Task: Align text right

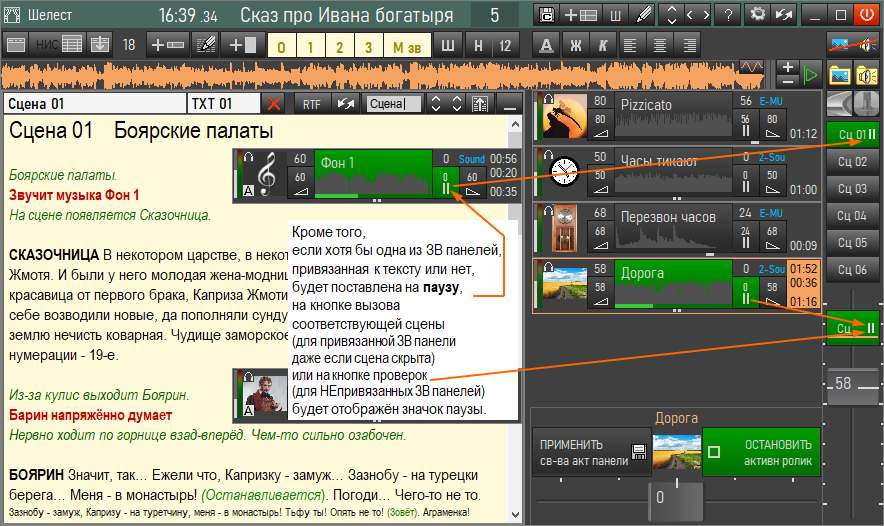Action: click(x=688, y=45)
